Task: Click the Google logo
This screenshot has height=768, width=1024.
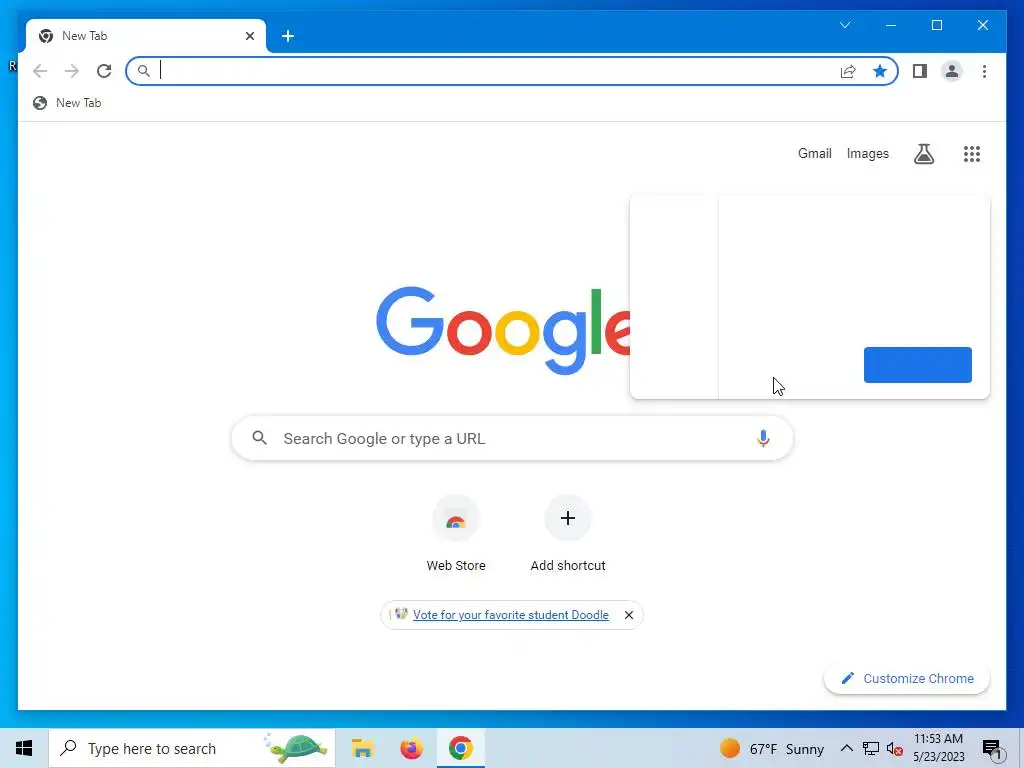Action: (x=503, y=330)
